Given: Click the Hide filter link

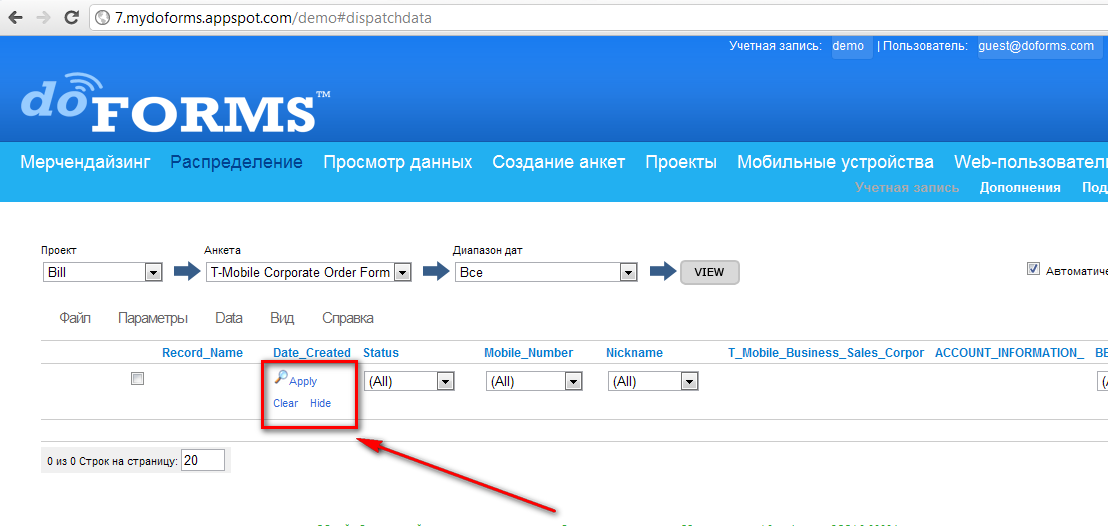Looking at the screenshot, I should 320,403.
